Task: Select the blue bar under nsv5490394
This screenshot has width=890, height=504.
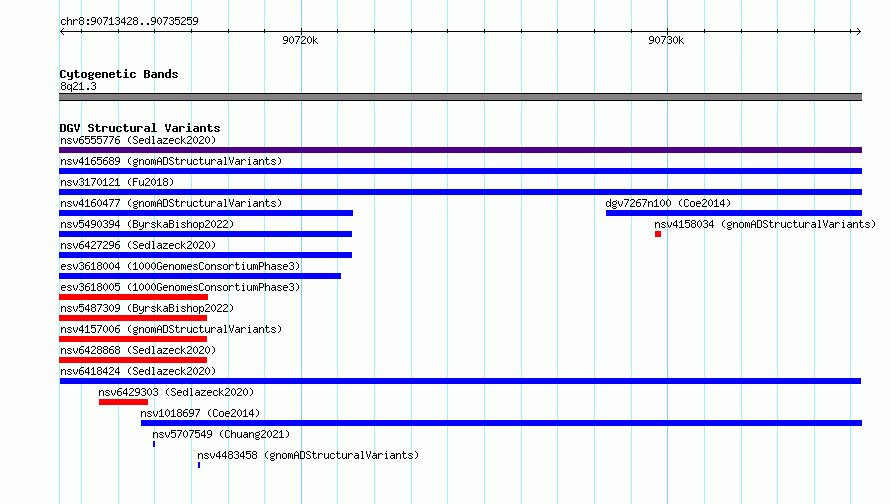Action: tap(205, 234)
